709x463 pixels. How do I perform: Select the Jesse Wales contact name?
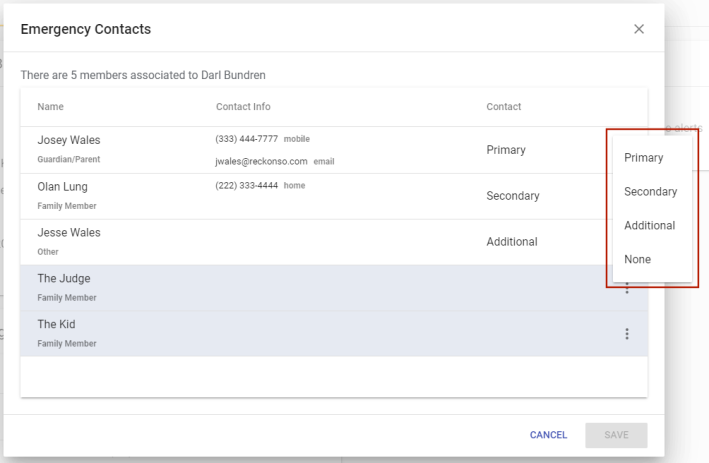[69, 232]
